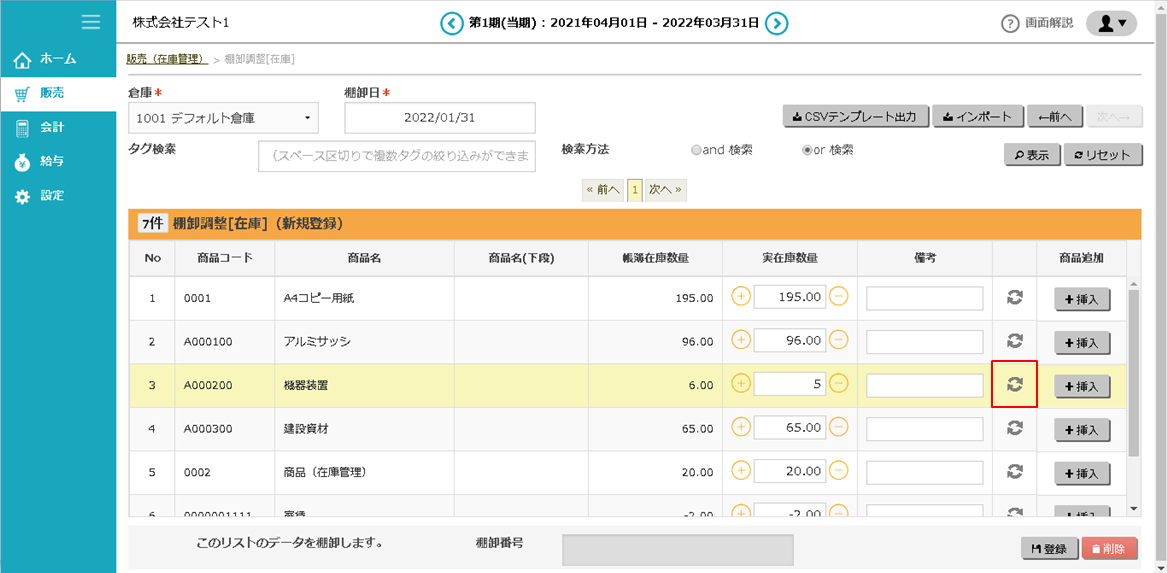The width and height of the screenshot is (1167, 573).
Task: Open the 画面解説 help icon
Action: point(1010,23)
